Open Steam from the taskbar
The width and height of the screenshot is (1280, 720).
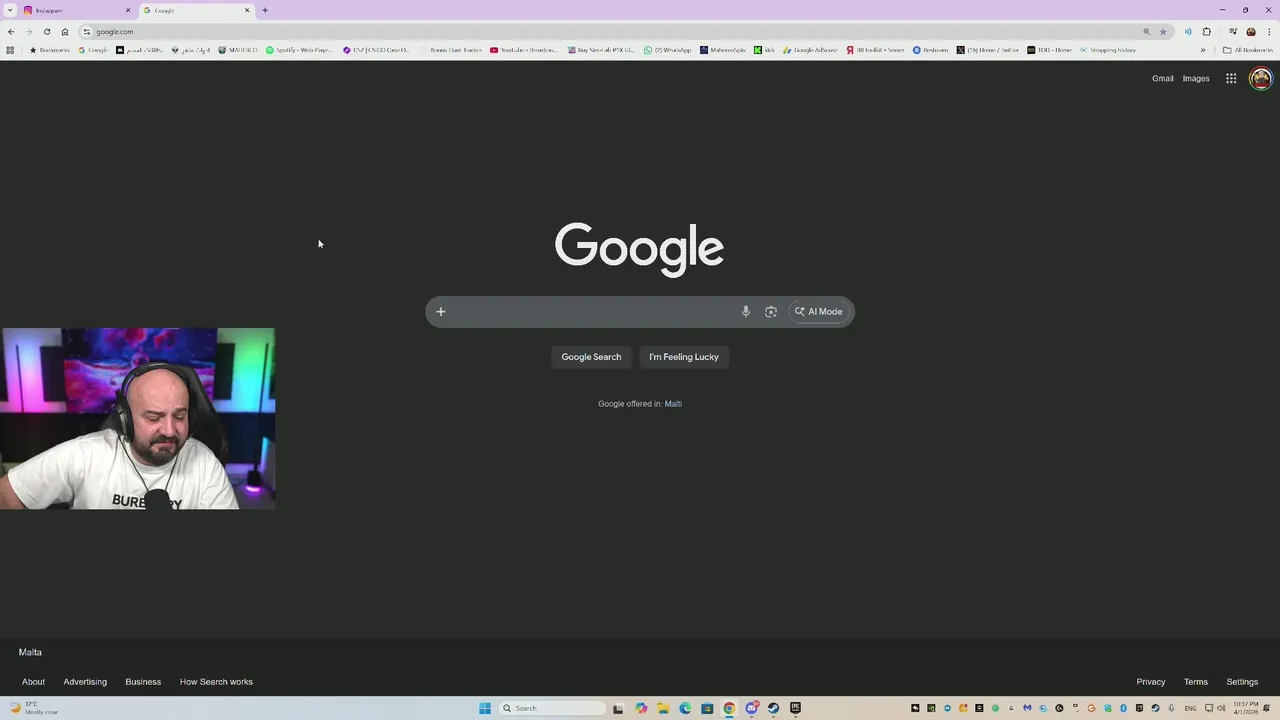773,708
